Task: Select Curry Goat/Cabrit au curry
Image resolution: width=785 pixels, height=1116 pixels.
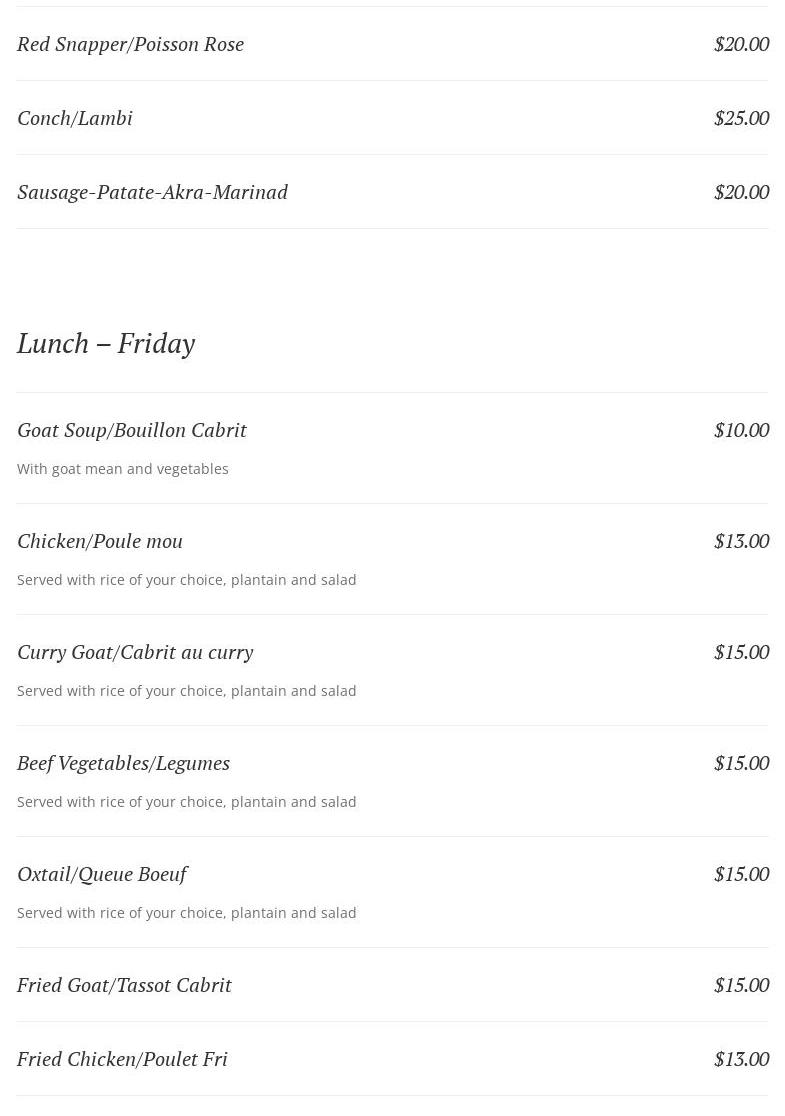Action: pyautogui.click(x=135, y=653)
